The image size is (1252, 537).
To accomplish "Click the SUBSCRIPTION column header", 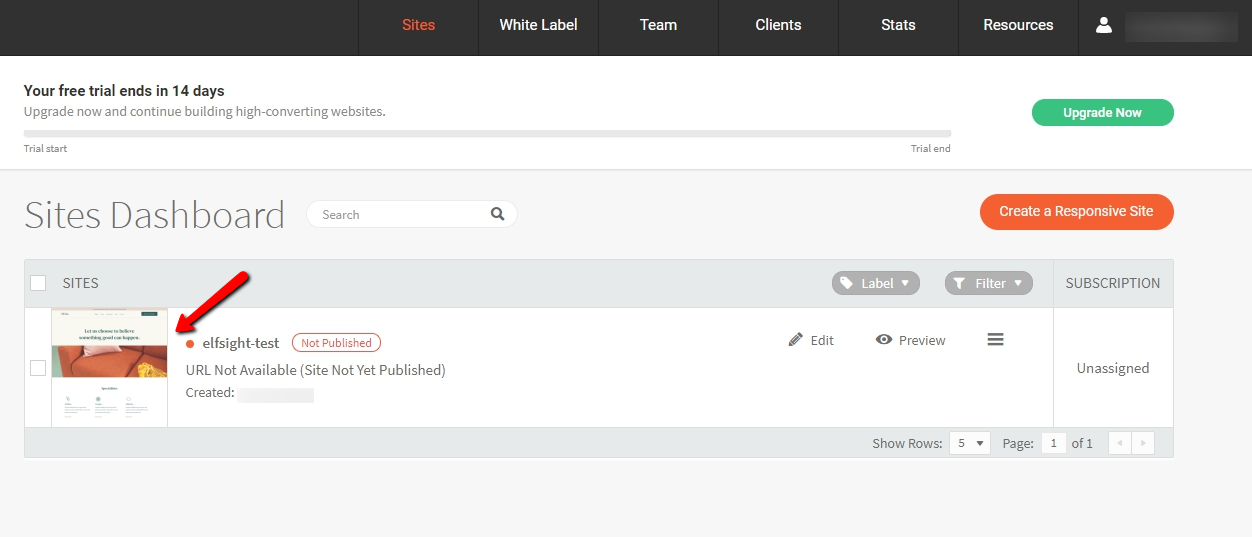I will coord(1113,283).
